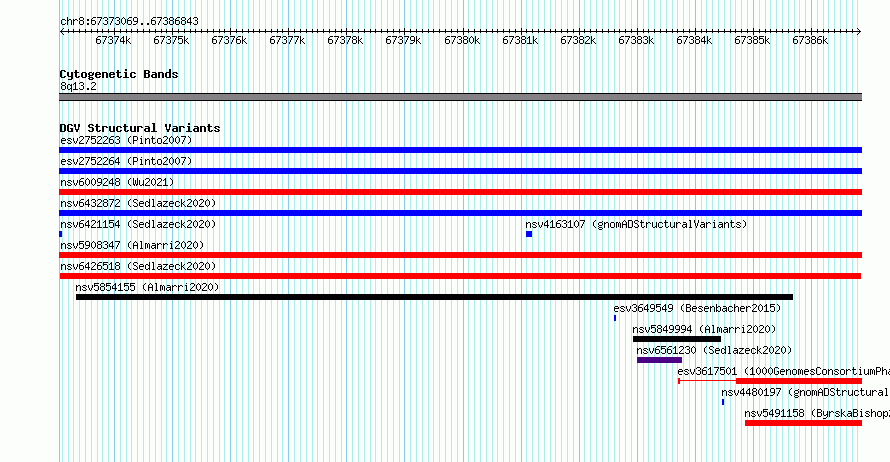Click chr8:67373069..67386843 coordinates text
Viewport: 890px width, 462px height.
(129, 21)
